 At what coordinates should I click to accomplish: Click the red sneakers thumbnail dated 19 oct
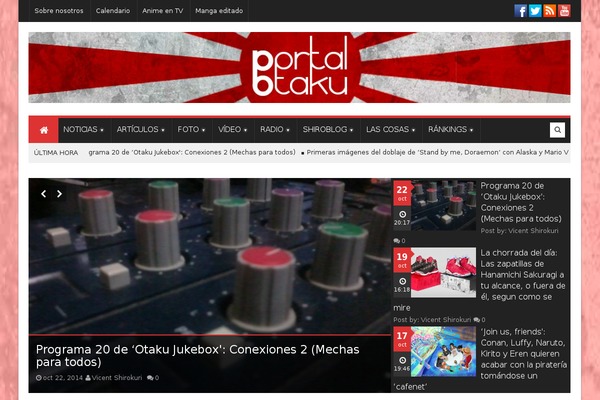point(443,273)
